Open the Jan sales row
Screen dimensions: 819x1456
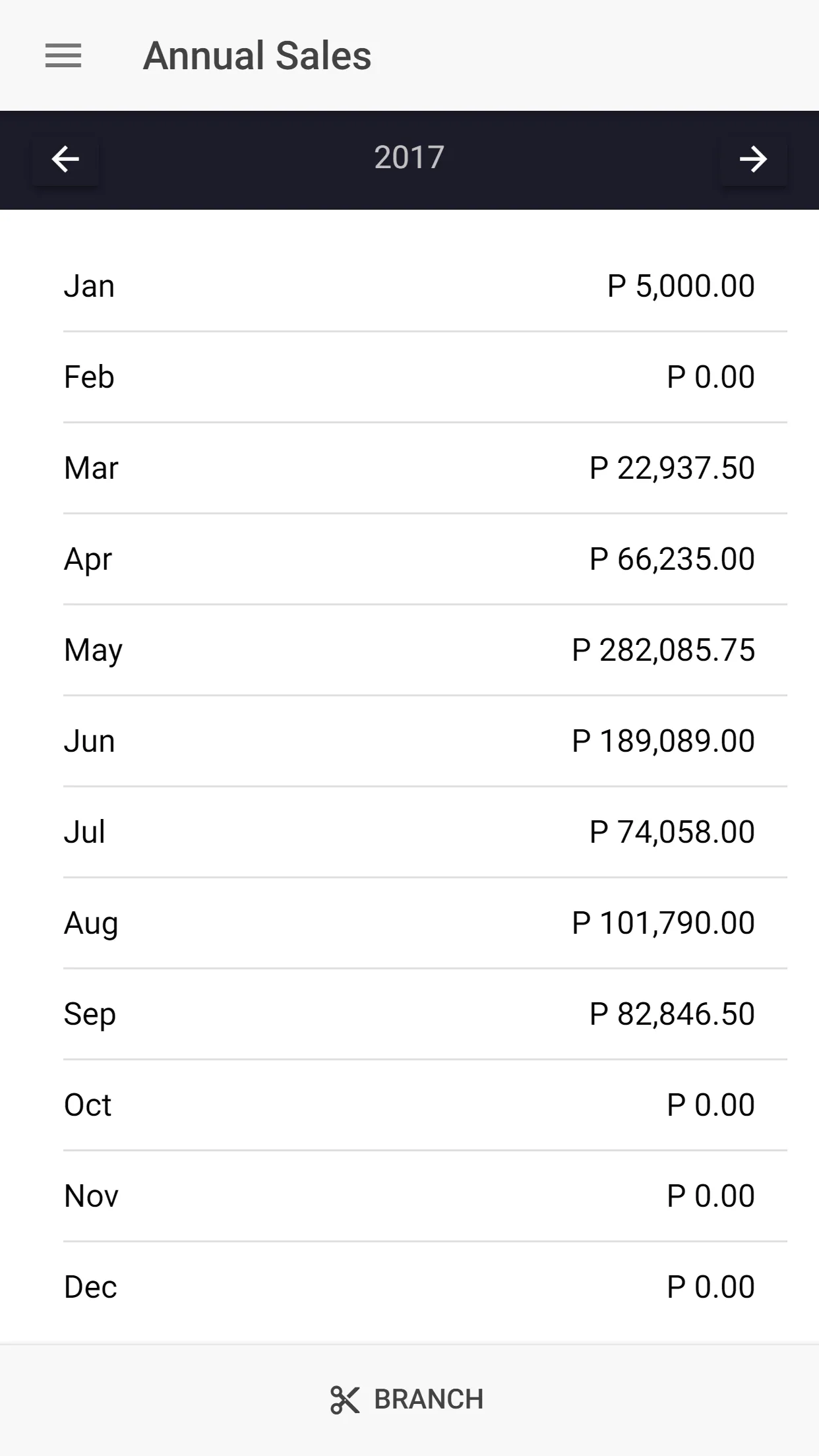[x=409, y=286]
